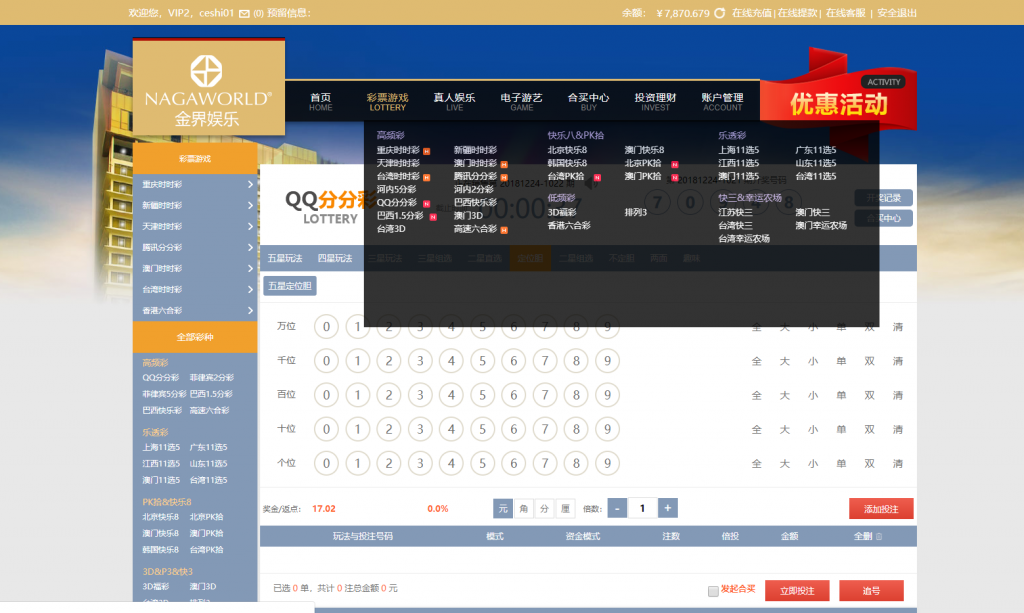Open the mail inbox envelope icon
Screen dimensions: 1024x613
pyautogui.click(x=245, y=13)
